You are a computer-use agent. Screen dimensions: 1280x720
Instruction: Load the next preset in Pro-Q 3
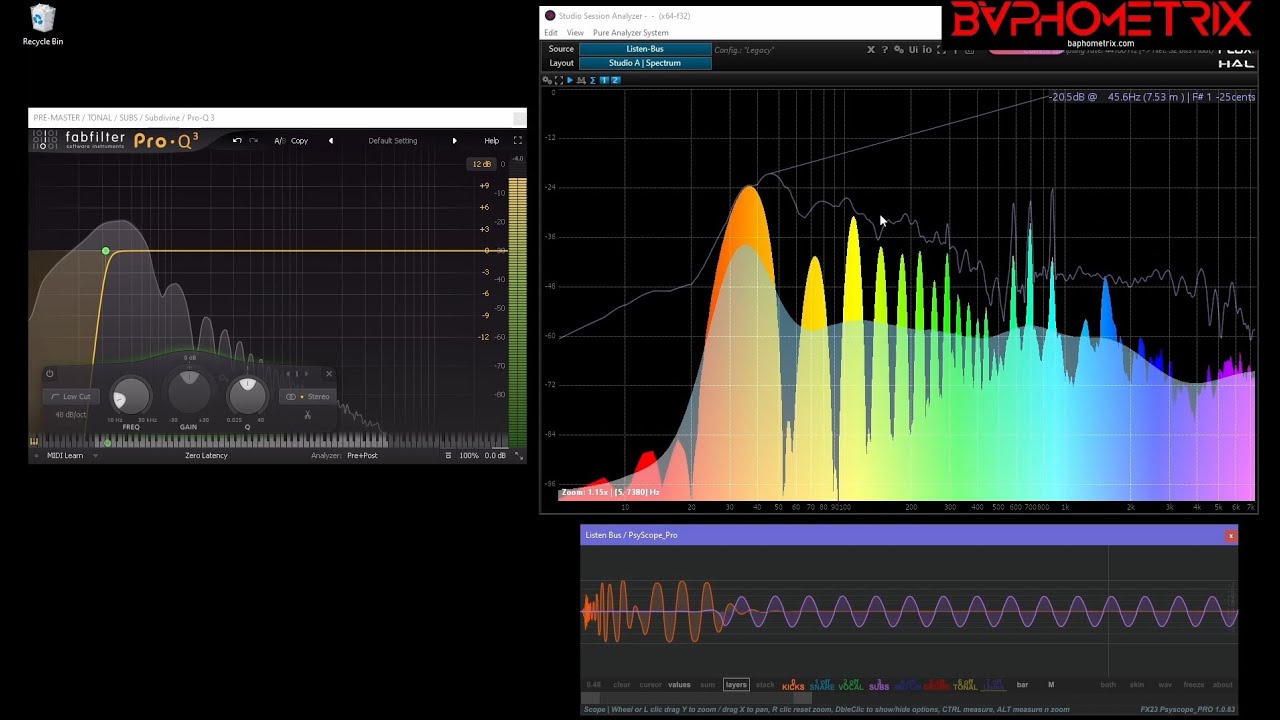tap(454, 141)
